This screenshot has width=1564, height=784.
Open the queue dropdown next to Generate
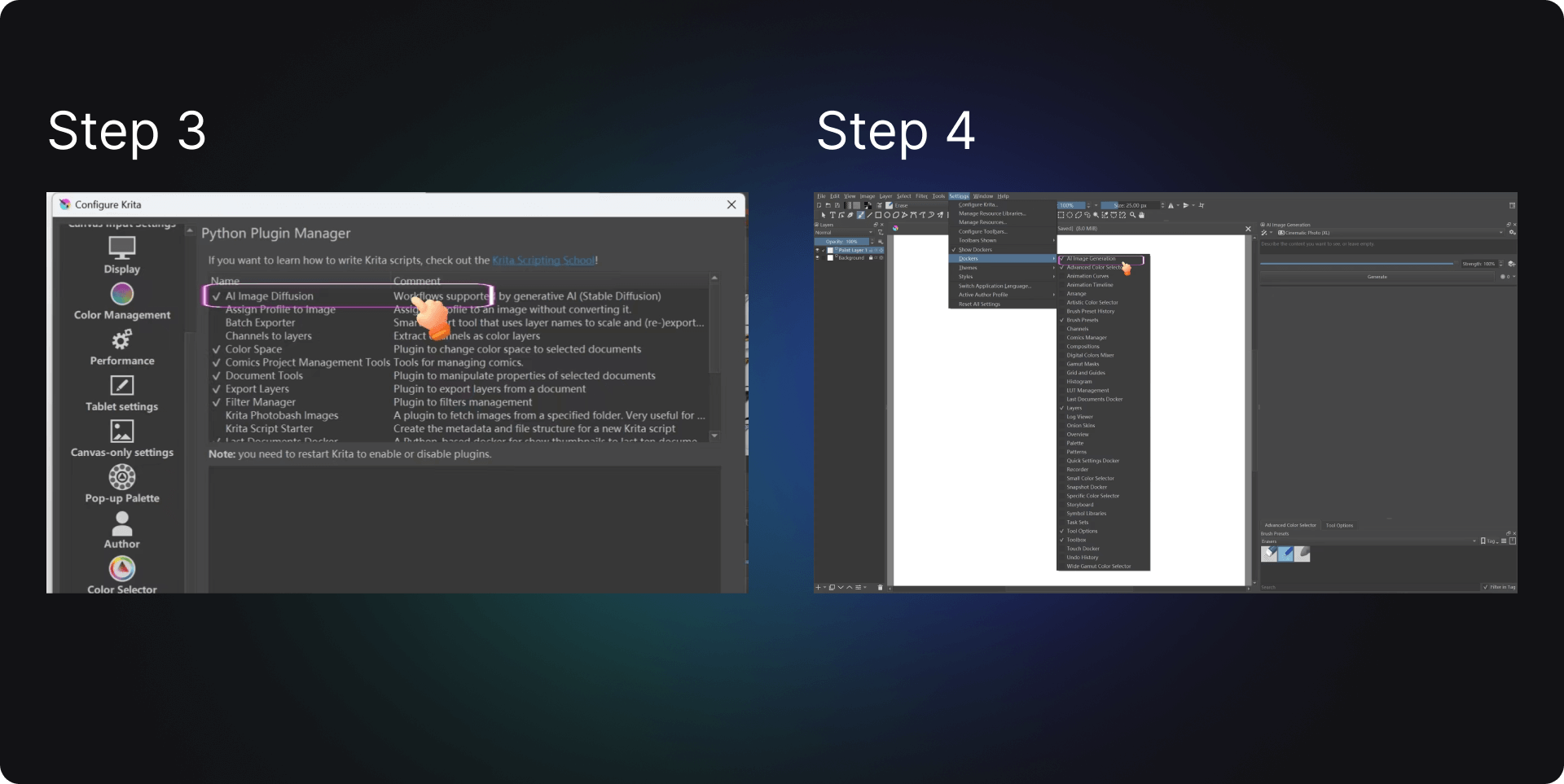(x=1509, y=277)
